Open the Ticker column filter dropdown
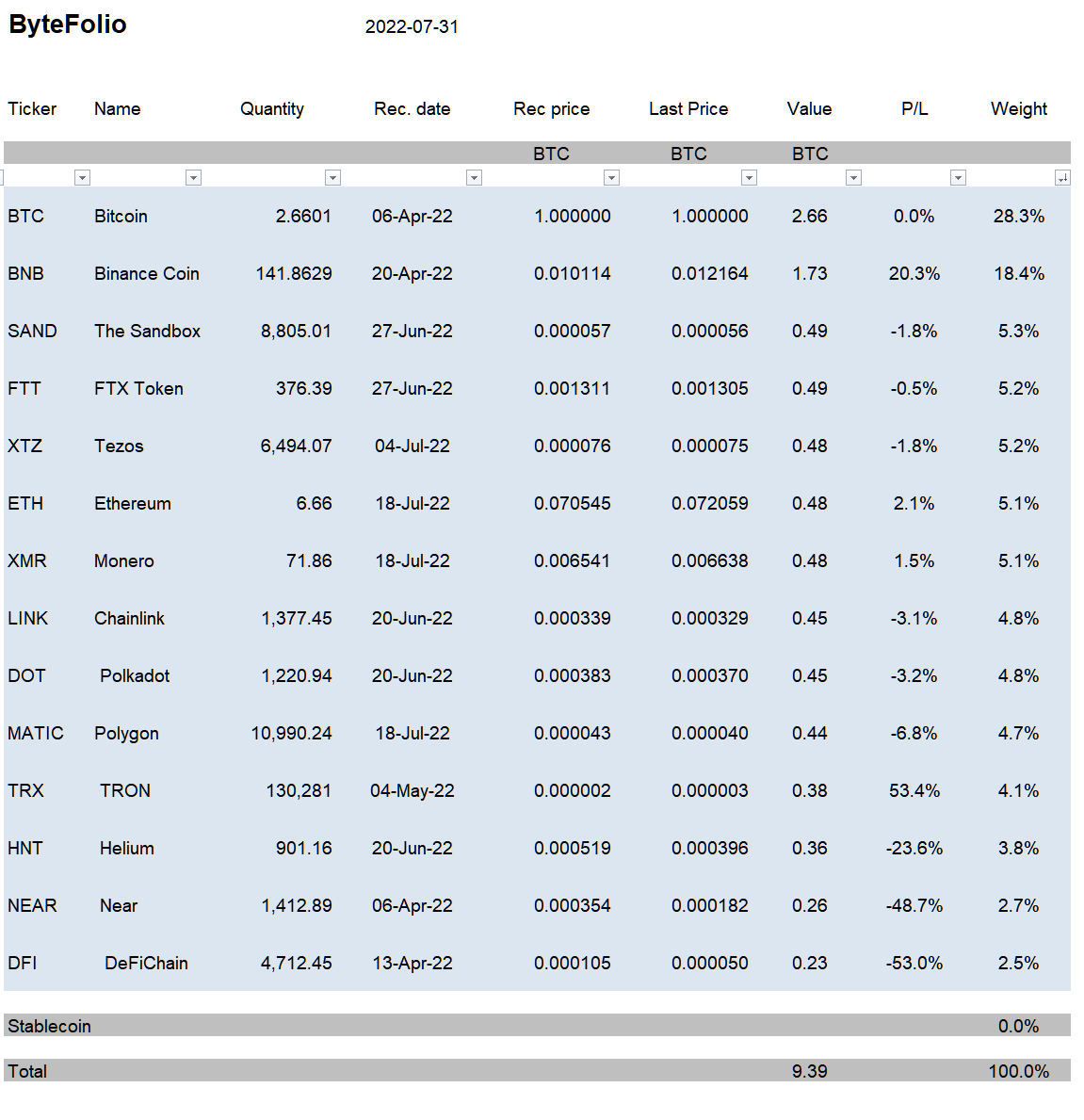This screenshot has height=1120, width=1084. [82, 178]
